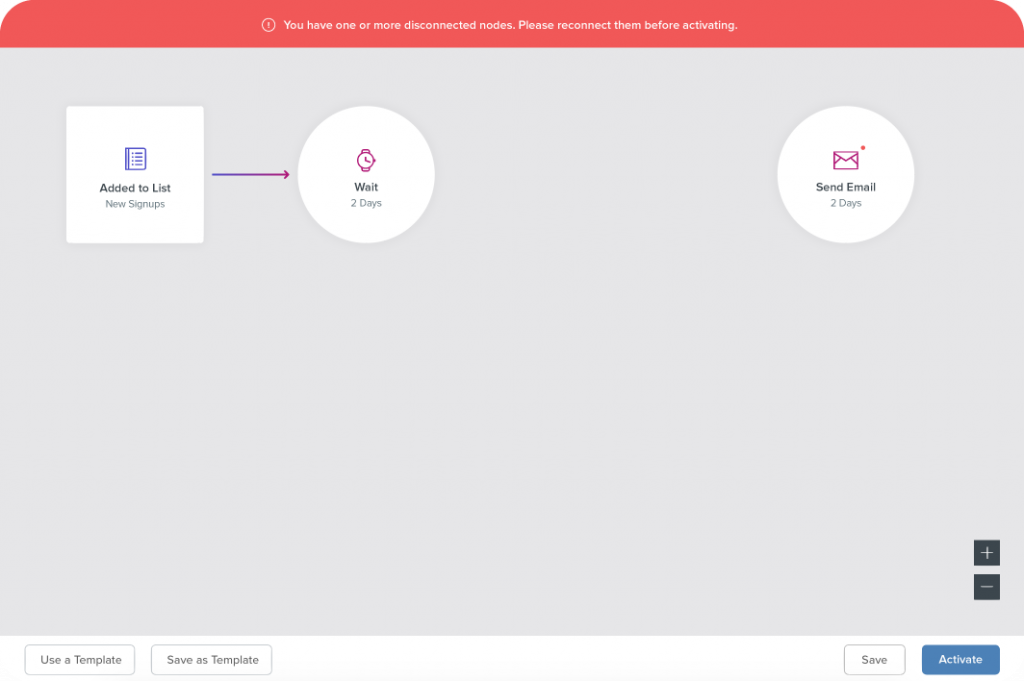Screen dimensions: 1024x681
Task: Click the "2 Days" text under Send Email
Action: 846,203
